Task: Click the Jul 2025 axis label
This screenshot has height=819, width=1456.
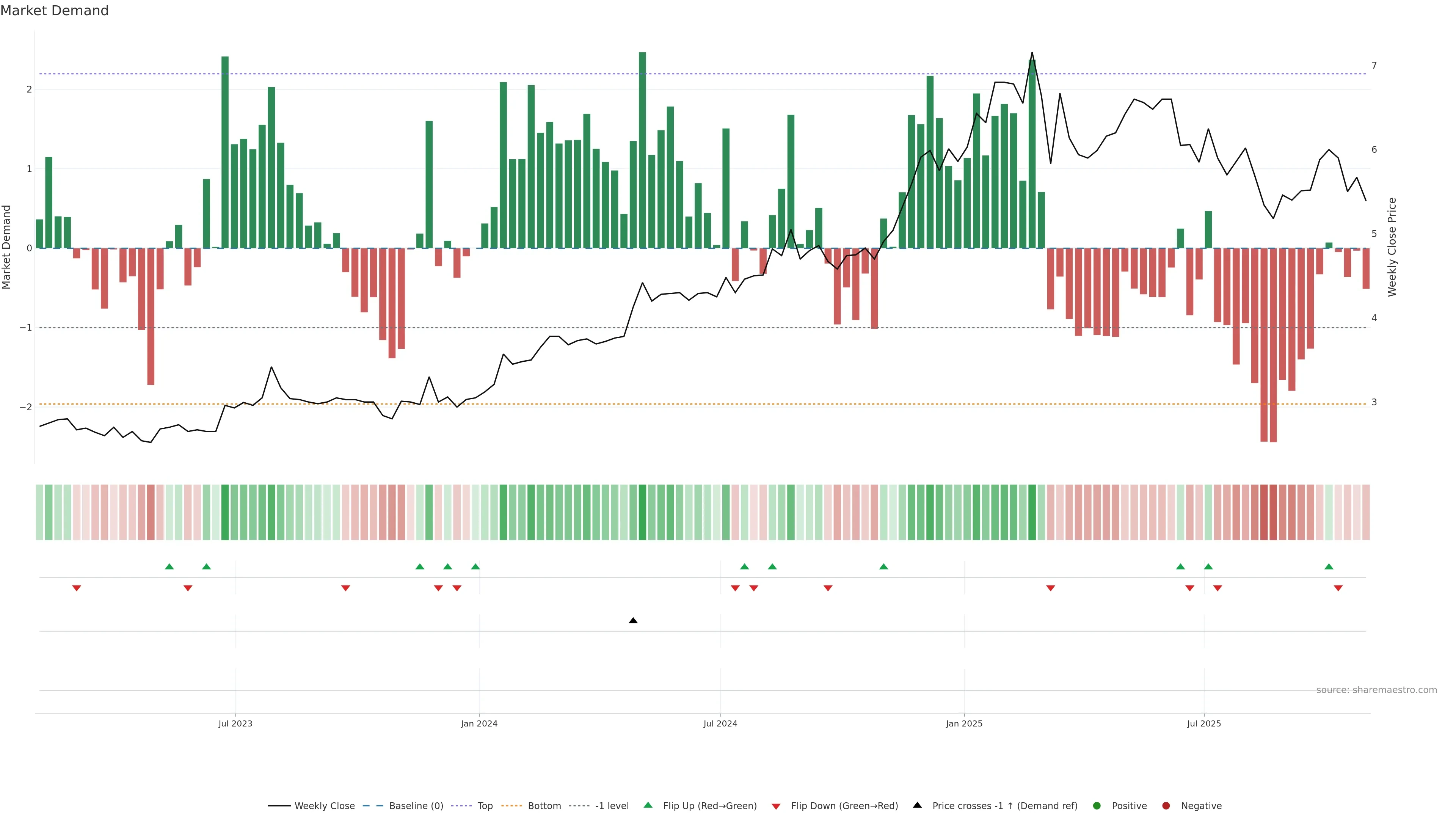Action: coord(1204,723)
